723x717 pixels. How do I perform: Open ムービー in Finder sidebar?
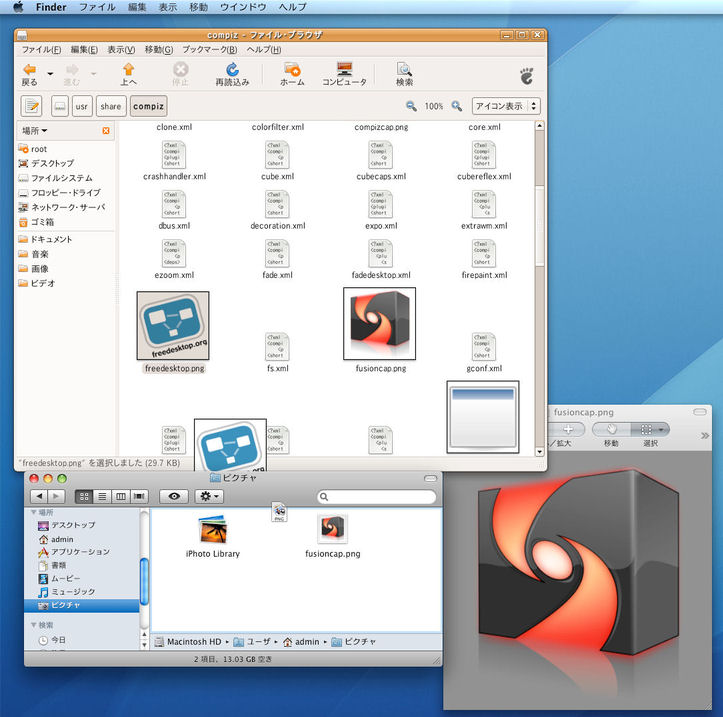59,578
